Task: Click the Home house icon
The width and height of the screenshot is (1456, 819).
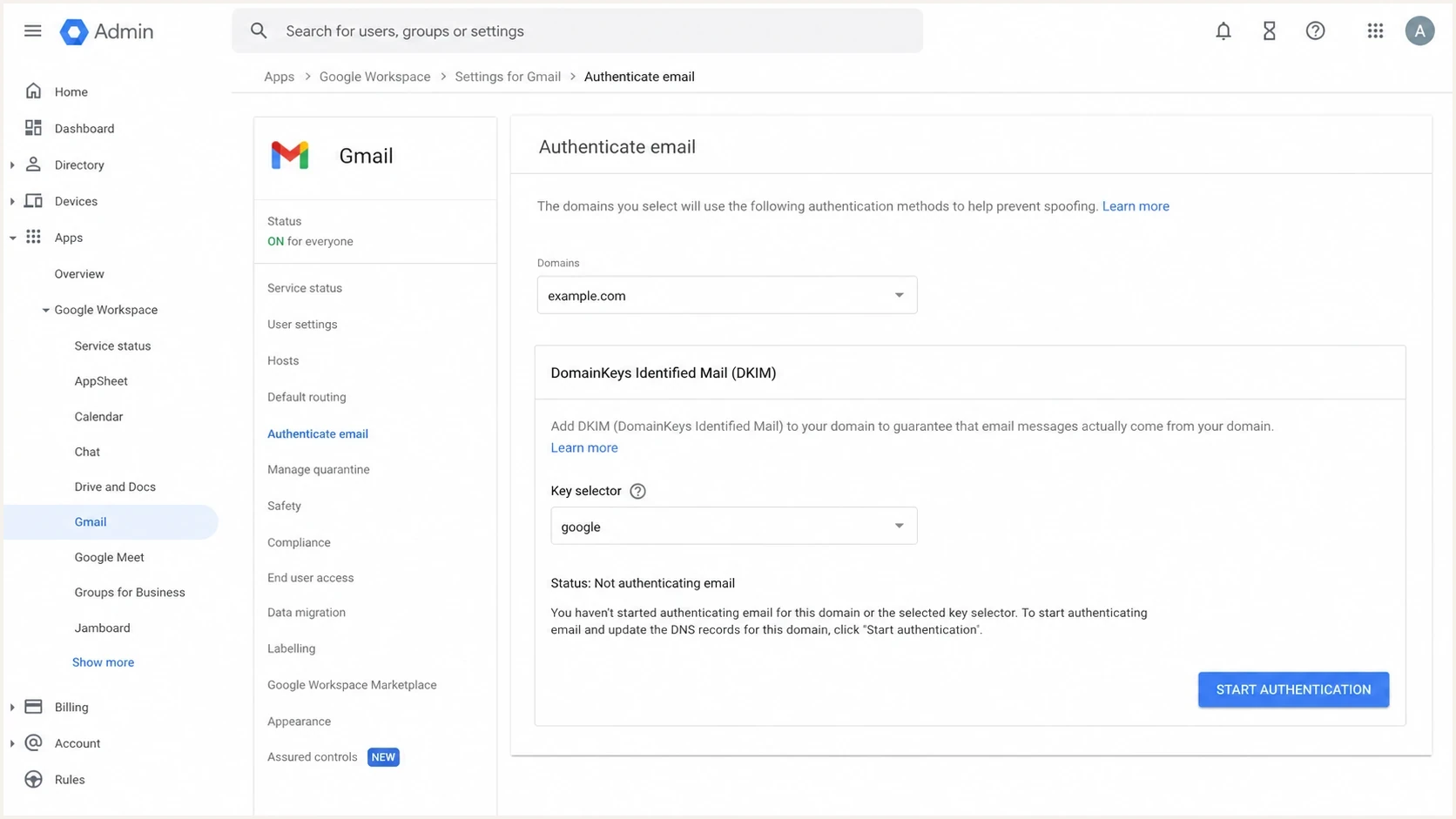Action: (33, 91)
